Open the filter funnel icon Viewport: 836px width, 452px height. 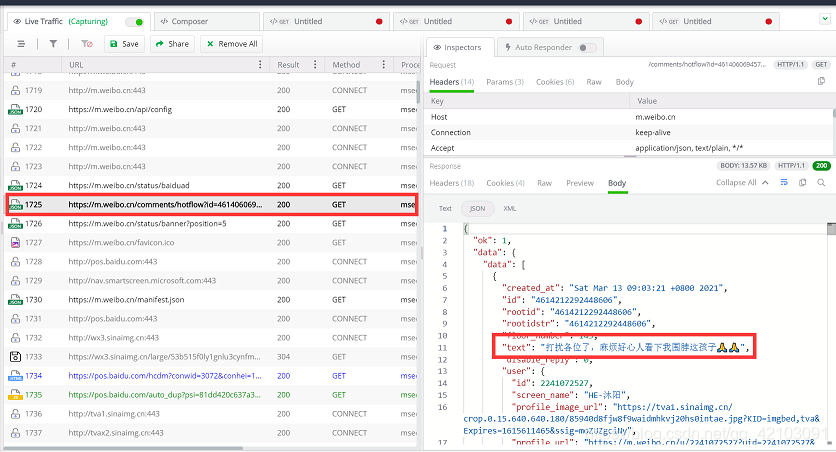[x=53, y=44]
